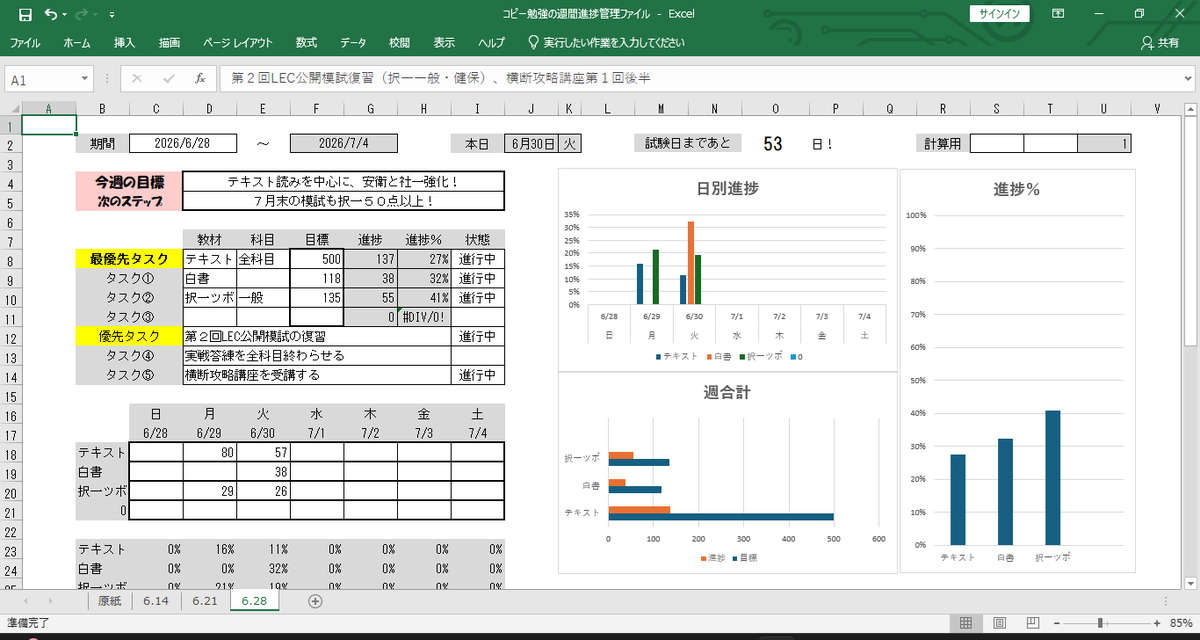The width and height of the screenshot is (1200, 640).
Task: Add a new sheet with plus icon
Action: (315, 601)
